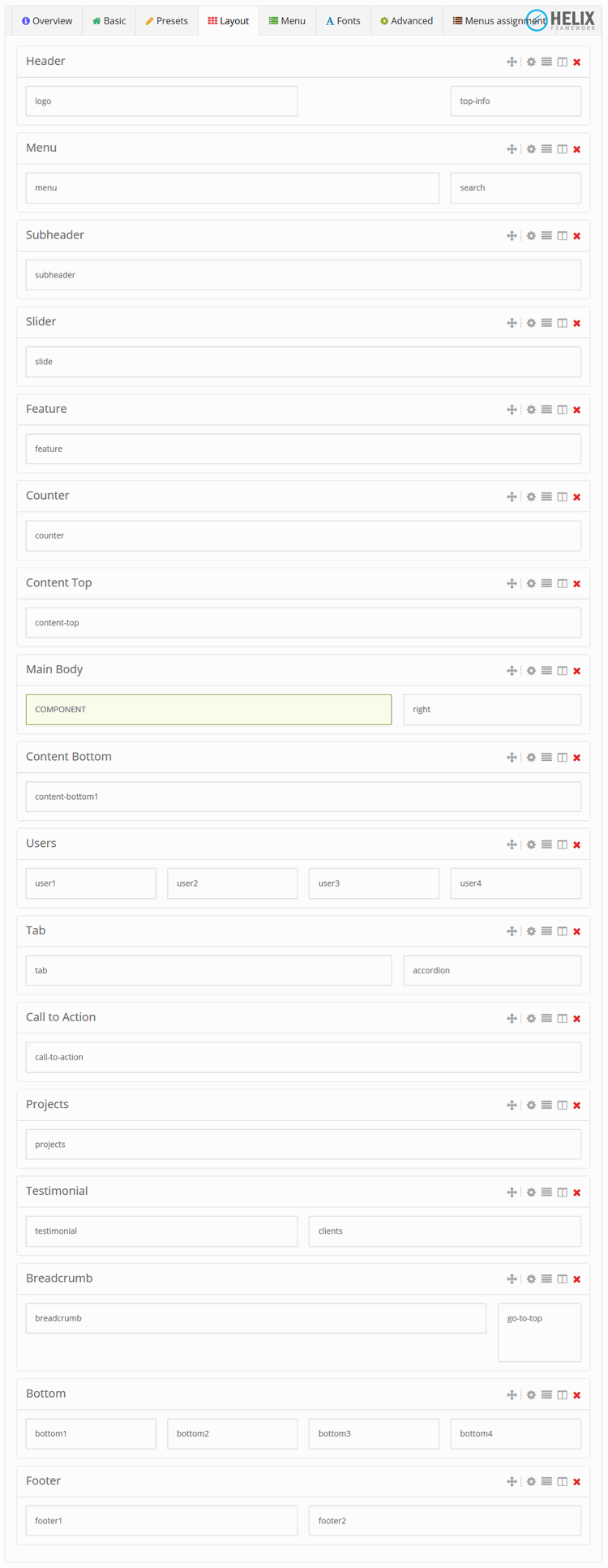Click the logo position box
Screen dimensions: 608x1568
pyautogui.click(x=161, y=101)
